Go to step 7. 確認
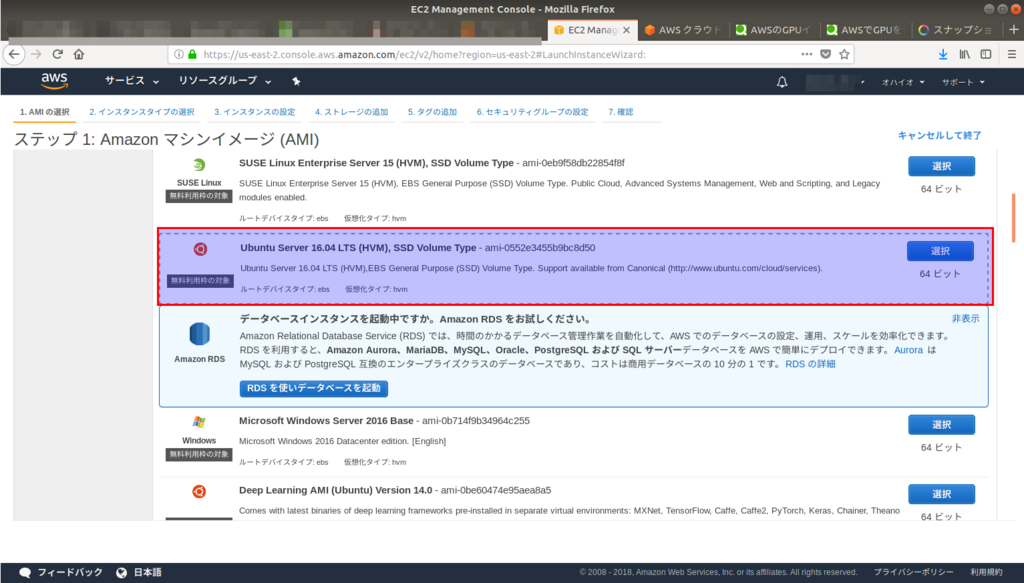 coord(621,112)
